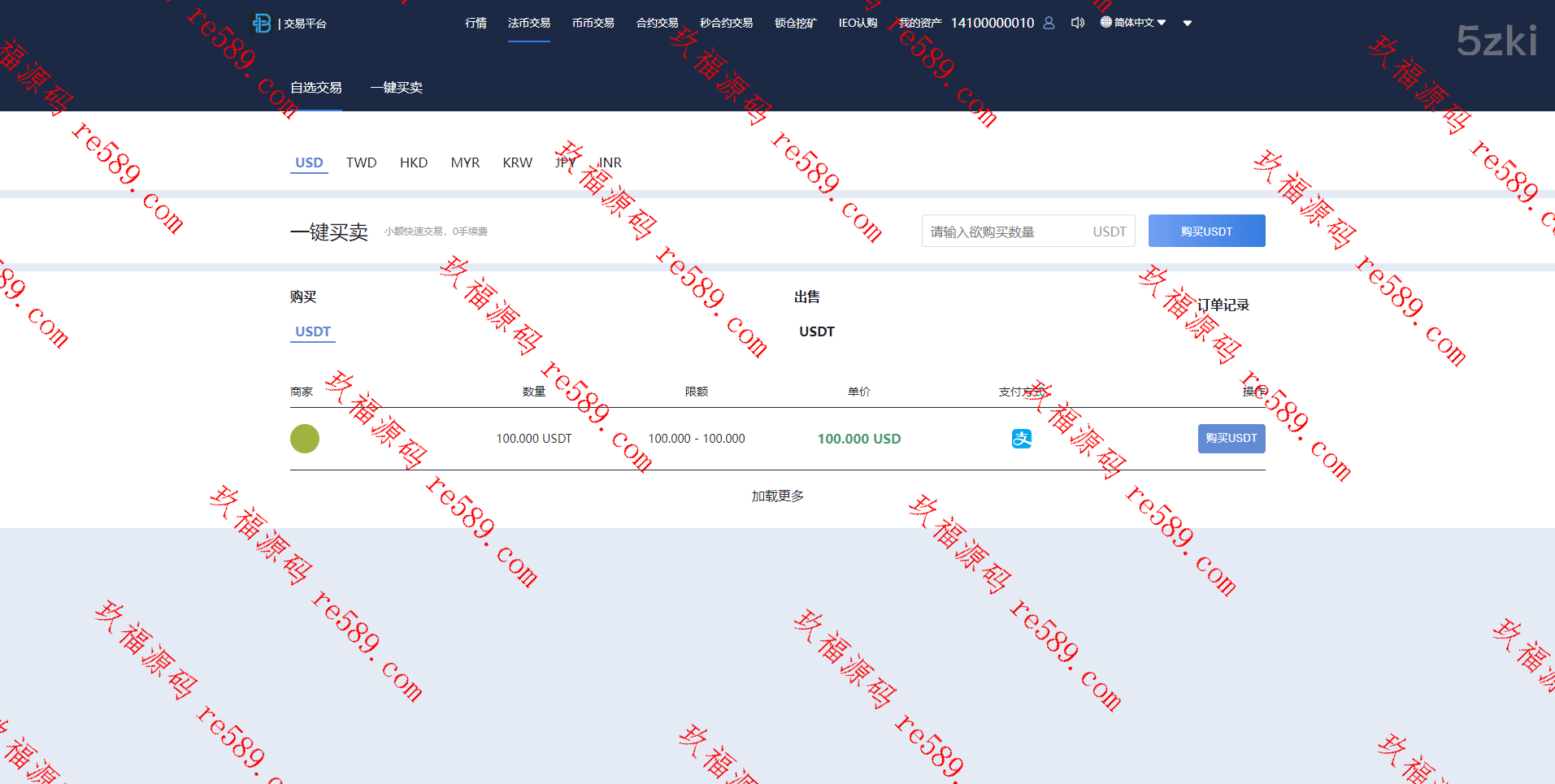Click the Alipay payment method icon
Screen dimensions: 1555x784
(1021, 439)
